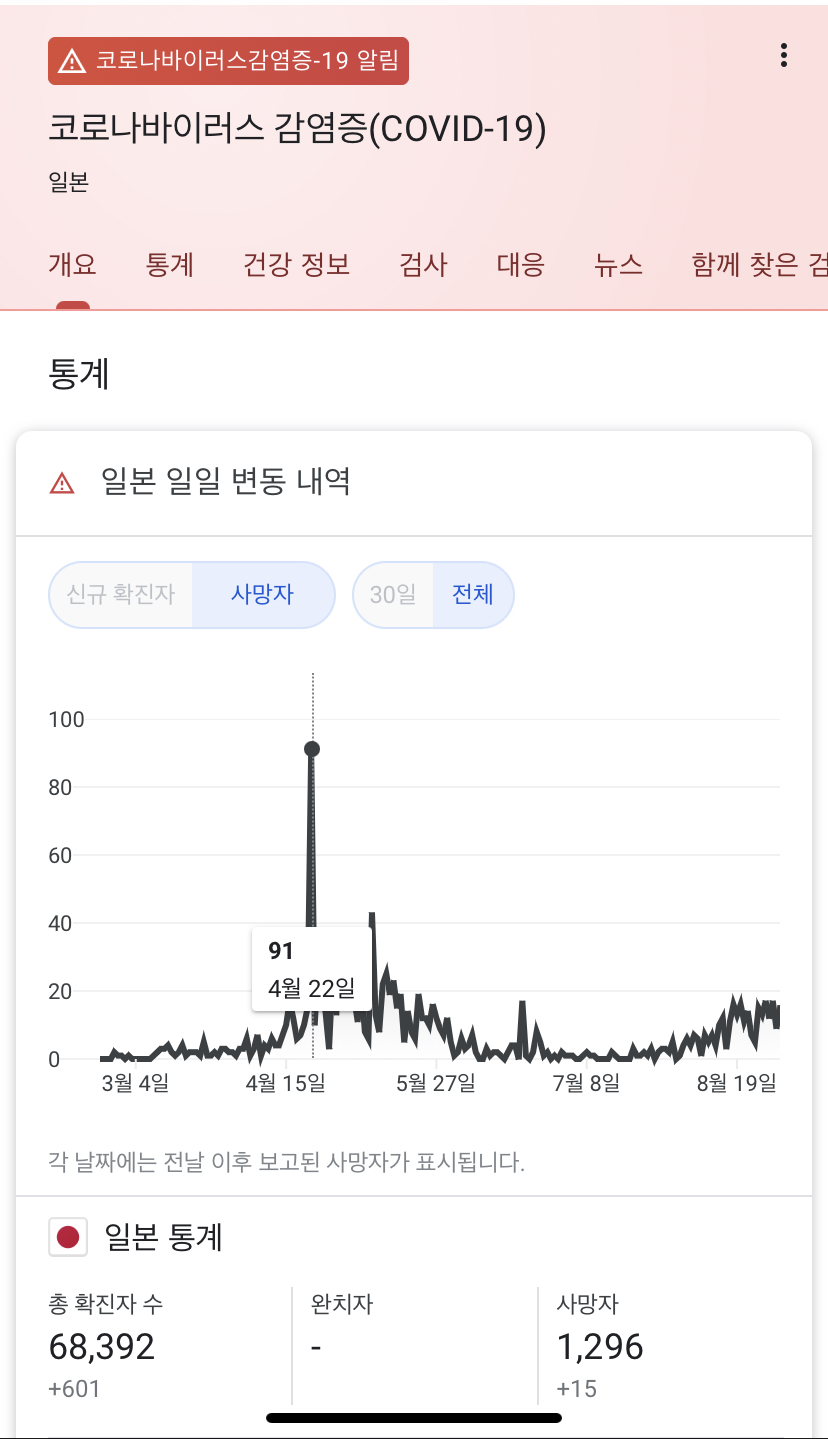Tap the 91 data point on chart

click(312, 749)
